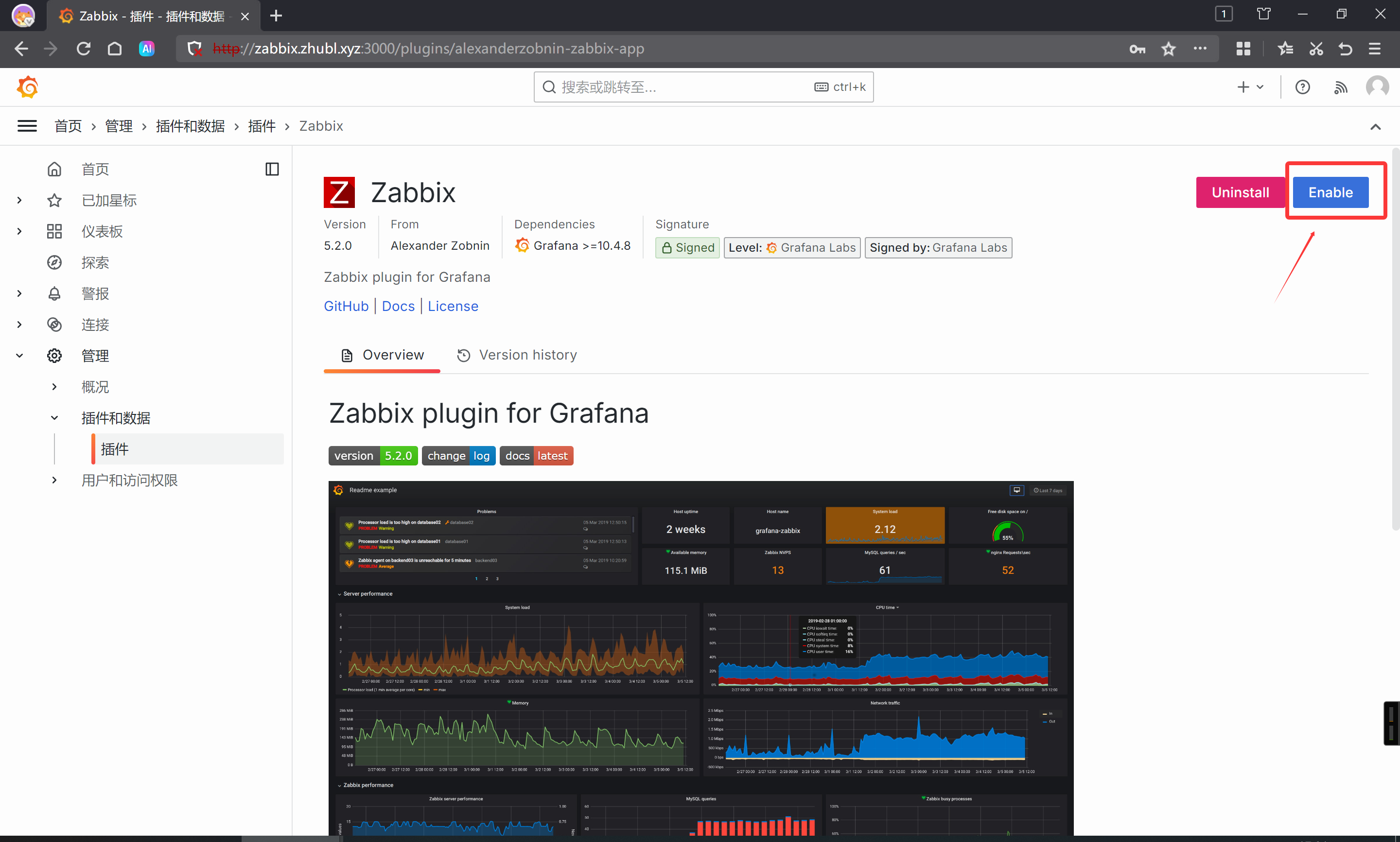Collapse the 插件和数据 subsection chevron
Viewport: 1400px width, 842px height.
tap(54, 418)
